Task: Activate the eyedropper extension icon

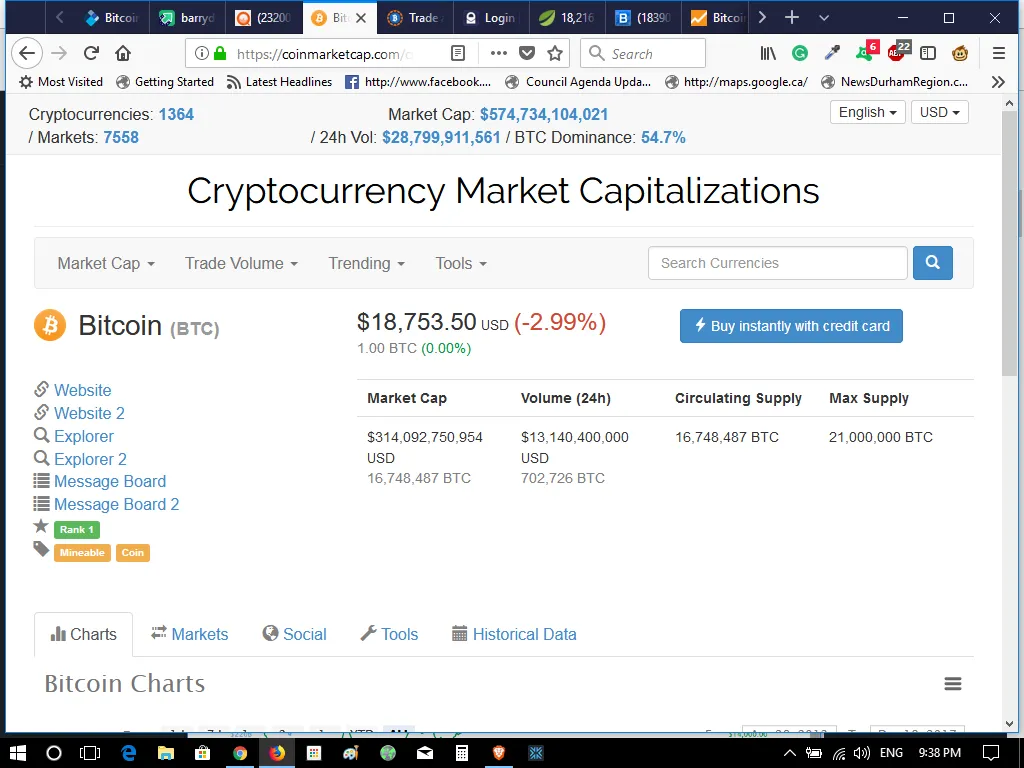Action: [x=833, y=54]
